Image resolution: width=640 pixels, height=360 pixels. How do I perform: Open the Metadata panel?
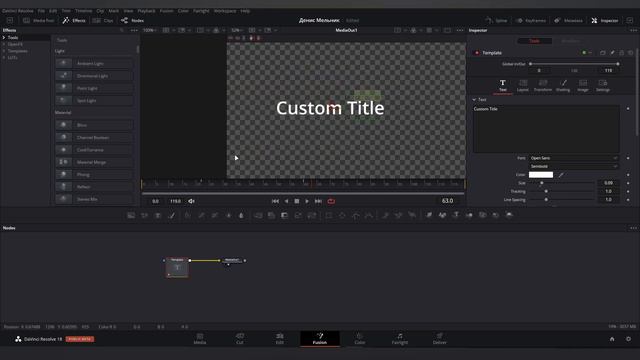[568, 20]
